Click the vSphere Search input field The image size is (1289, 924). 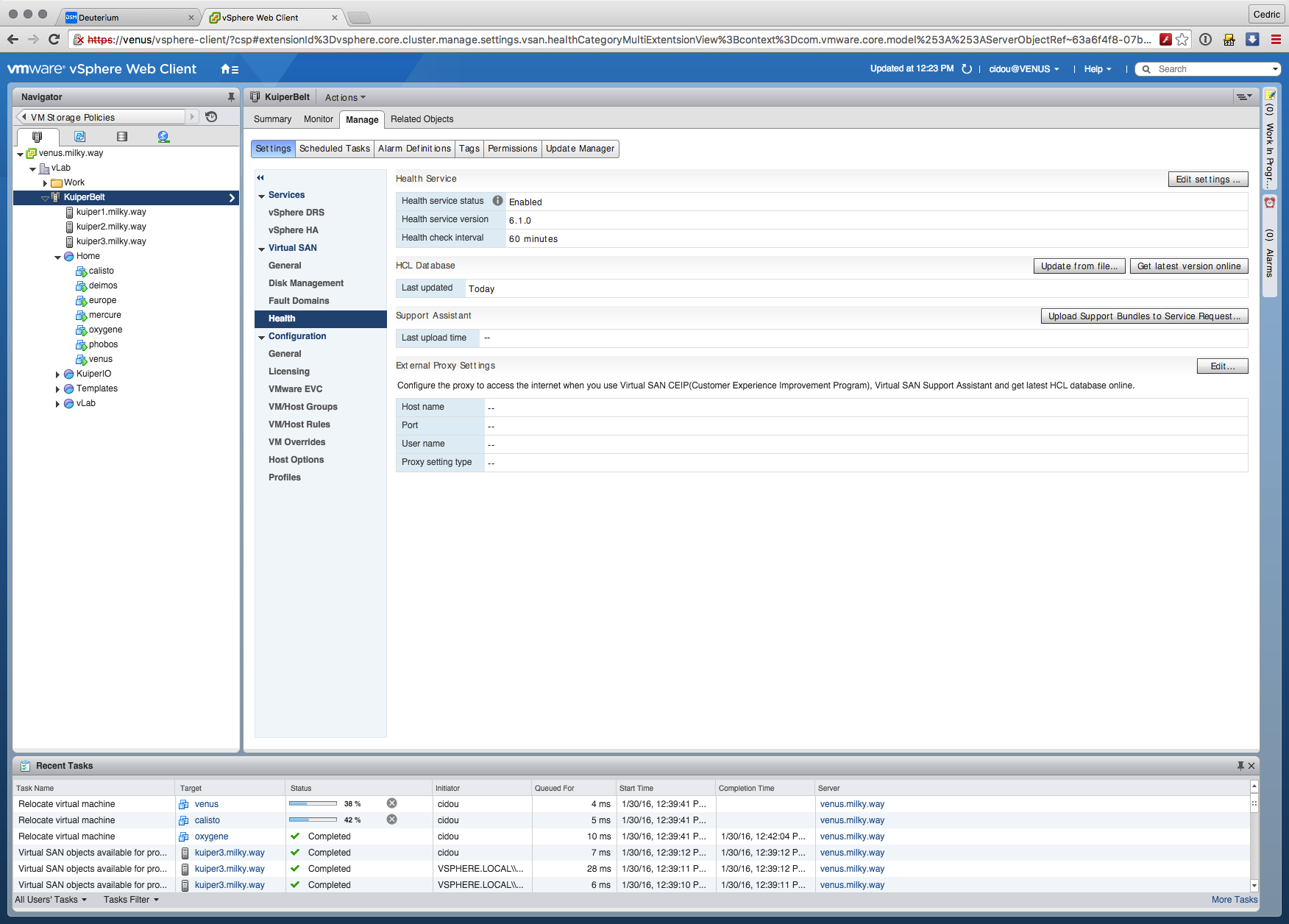(1213, 69)
